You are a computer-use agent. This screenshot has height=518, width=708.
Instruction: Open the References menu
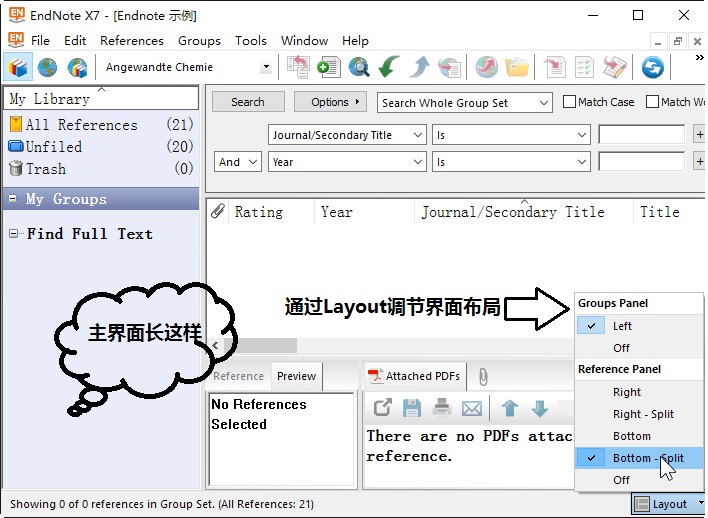click(132, 41)
